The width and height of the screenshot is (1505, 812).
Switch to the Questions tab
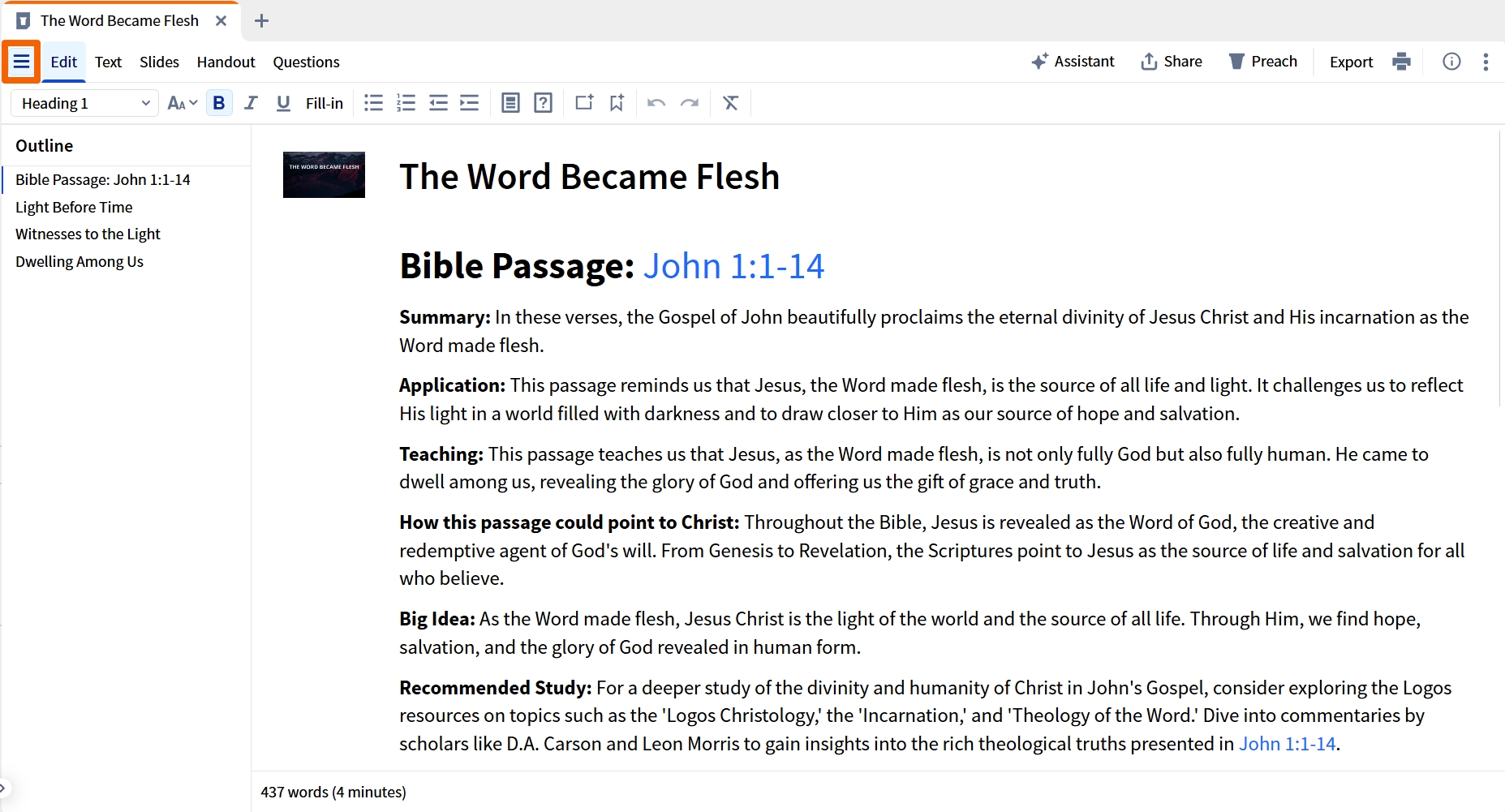(x=306, y=62)
